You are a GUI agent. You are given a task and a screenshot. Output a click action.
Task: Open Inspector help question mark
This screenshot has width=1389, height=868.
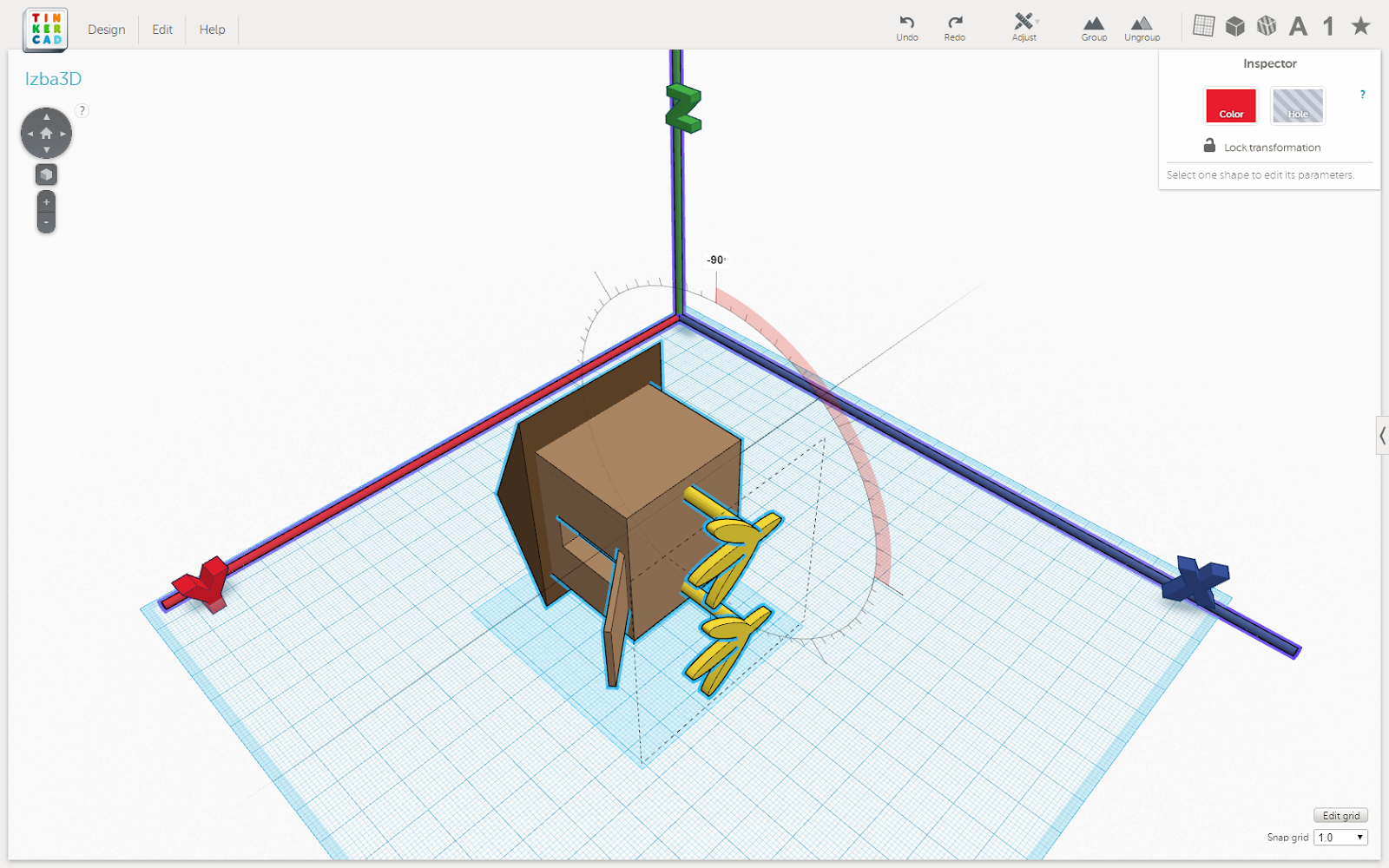(x=1362, y=95)
